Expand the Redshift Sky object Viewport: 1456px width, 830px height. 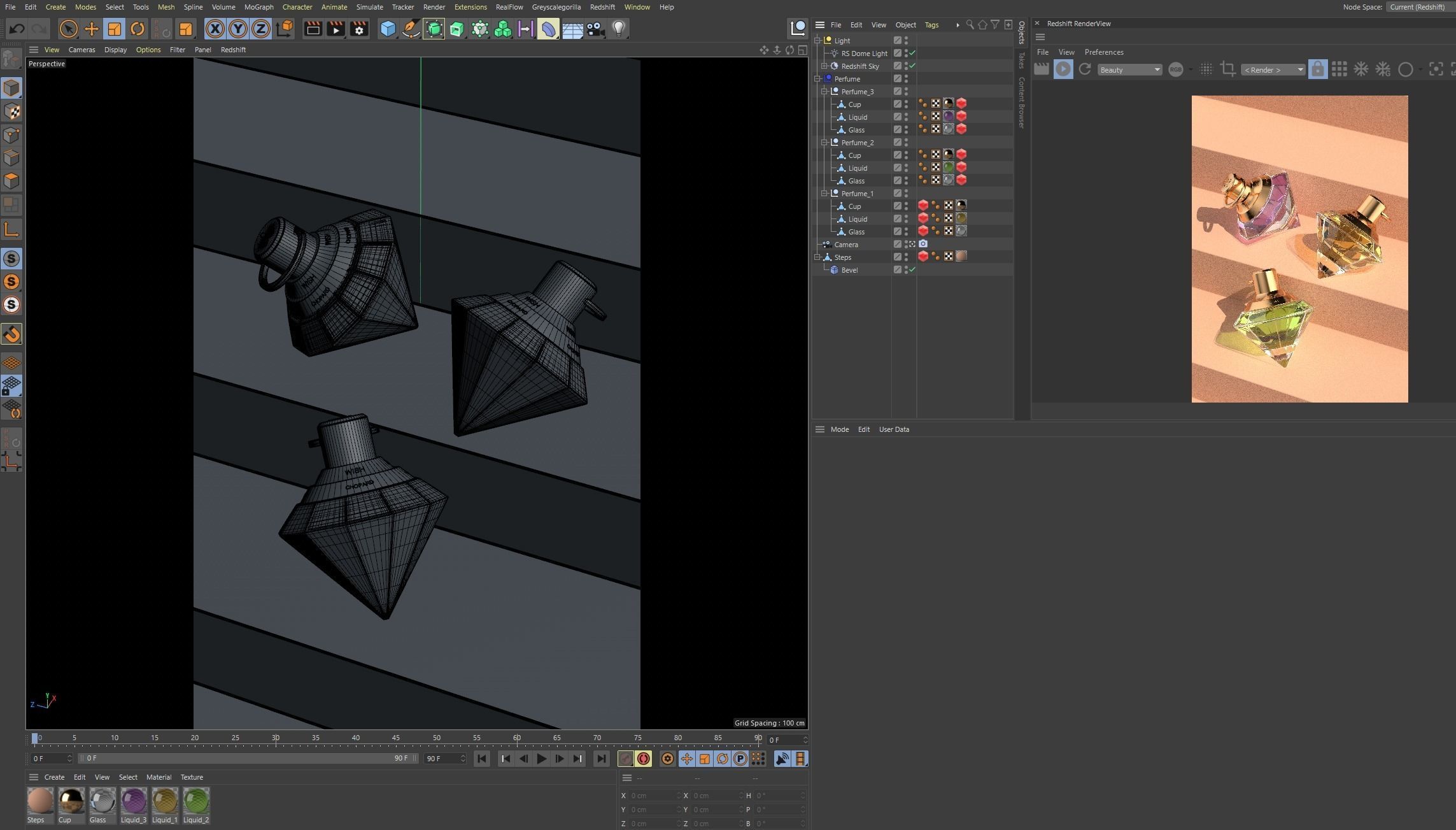[824, 66]
